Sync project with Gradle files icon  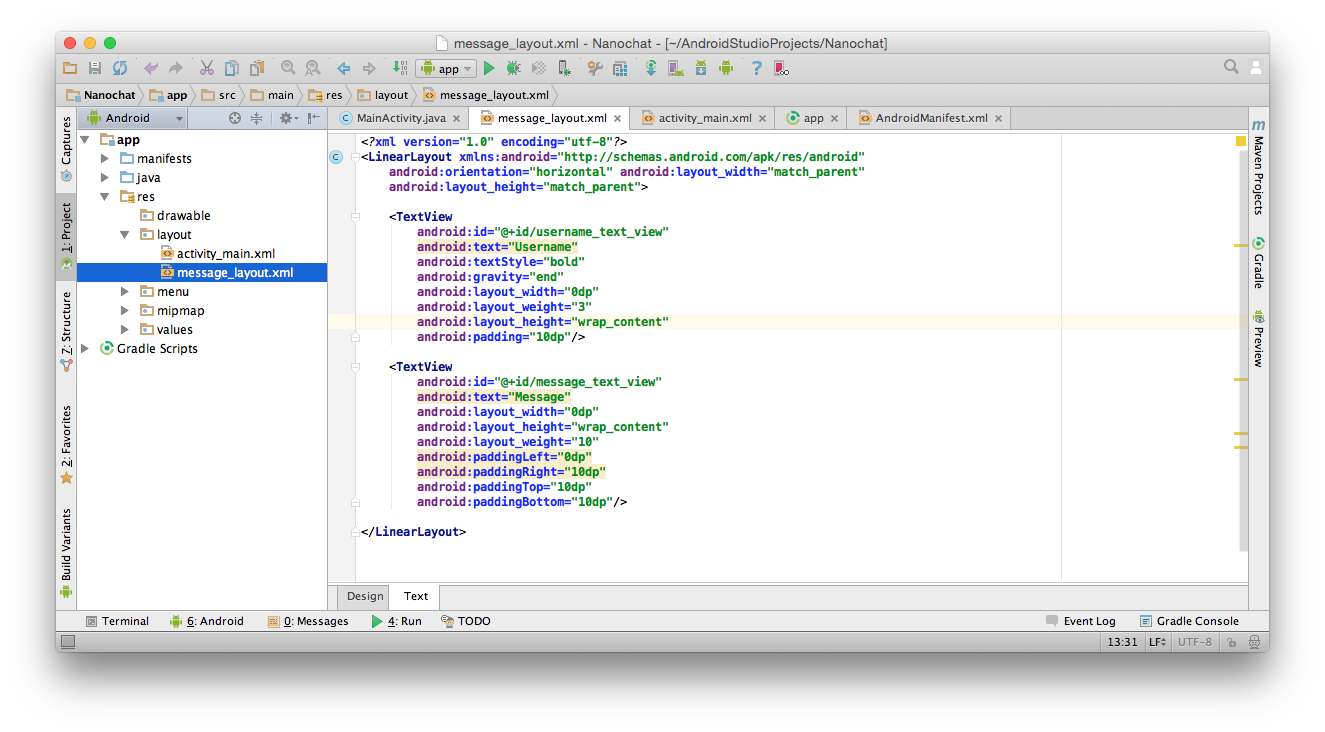[x=650, y=68]
